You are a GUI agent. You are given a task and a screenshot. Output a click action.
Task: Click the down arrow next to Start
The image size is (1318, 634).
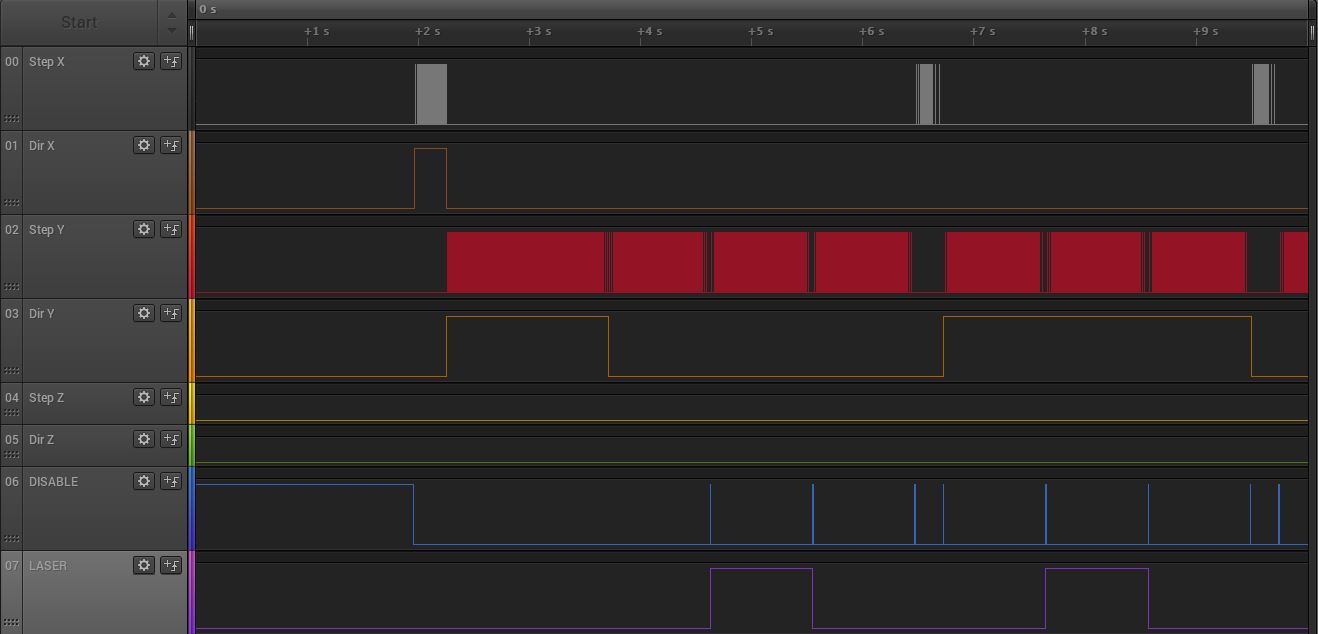(x=172, y=30)
